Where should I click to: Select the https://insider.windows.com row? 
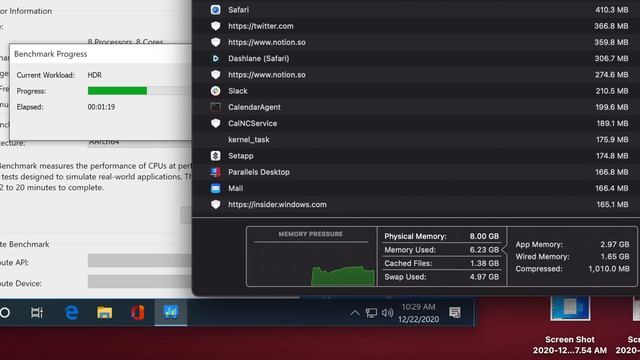[416, 204]
